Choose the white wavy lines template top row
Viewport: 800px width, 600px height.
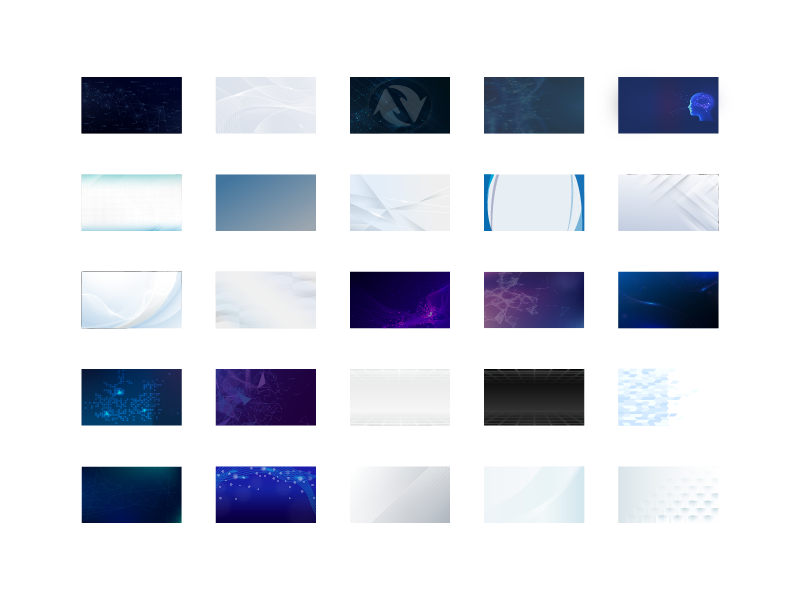coord(265,103)
